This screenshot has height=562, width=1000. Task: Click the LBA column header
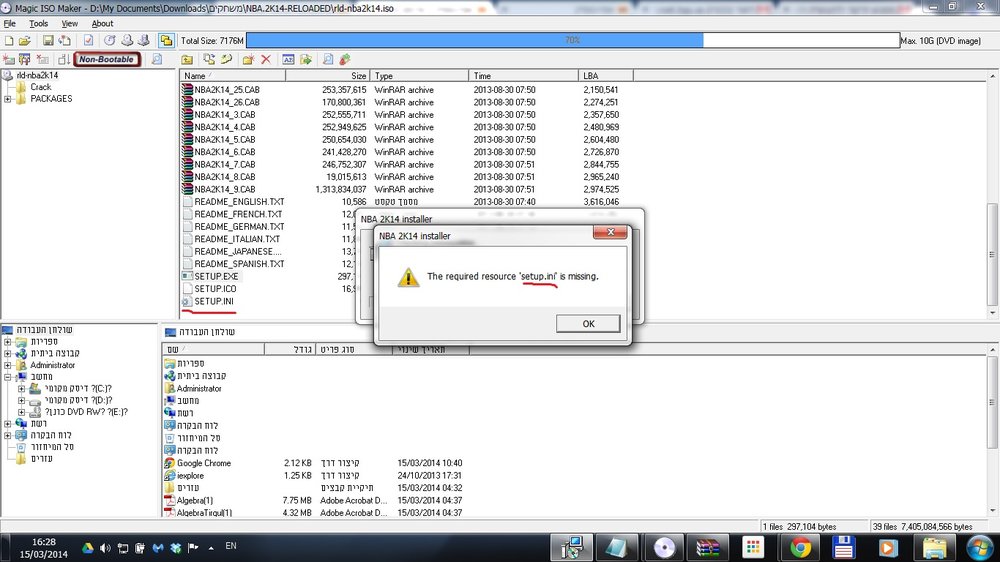click(x=605, y=76)
